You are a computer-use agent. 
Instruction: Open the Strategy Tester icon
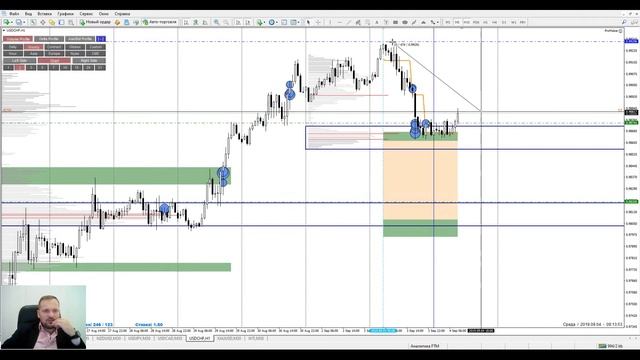click(71, 22)
